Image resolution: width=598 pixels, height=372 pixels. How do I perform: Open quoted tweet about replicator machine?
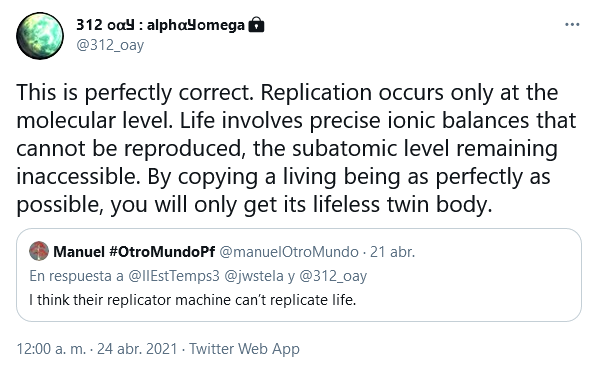299,275
